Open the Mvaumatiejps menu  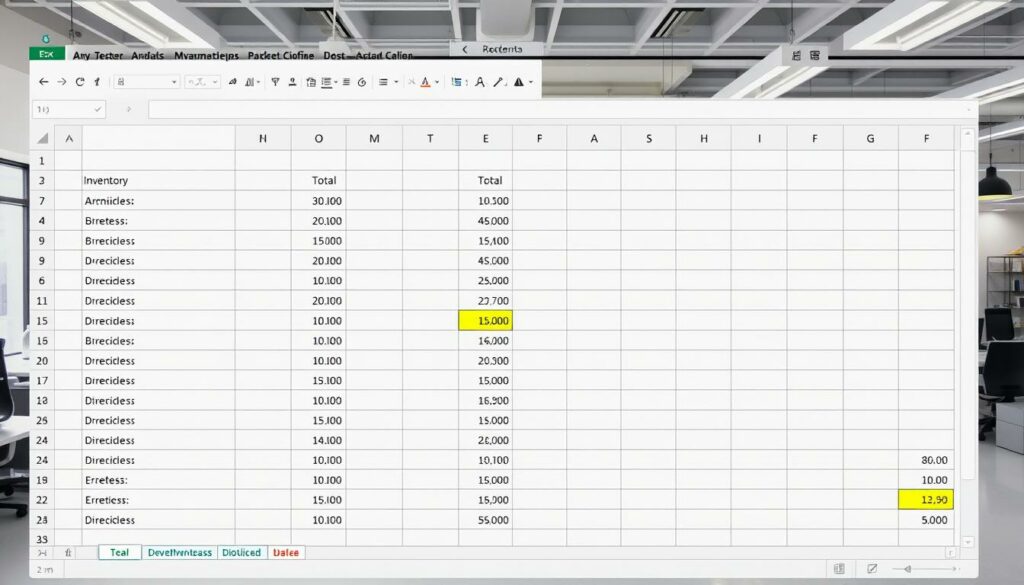click(206, 55)
